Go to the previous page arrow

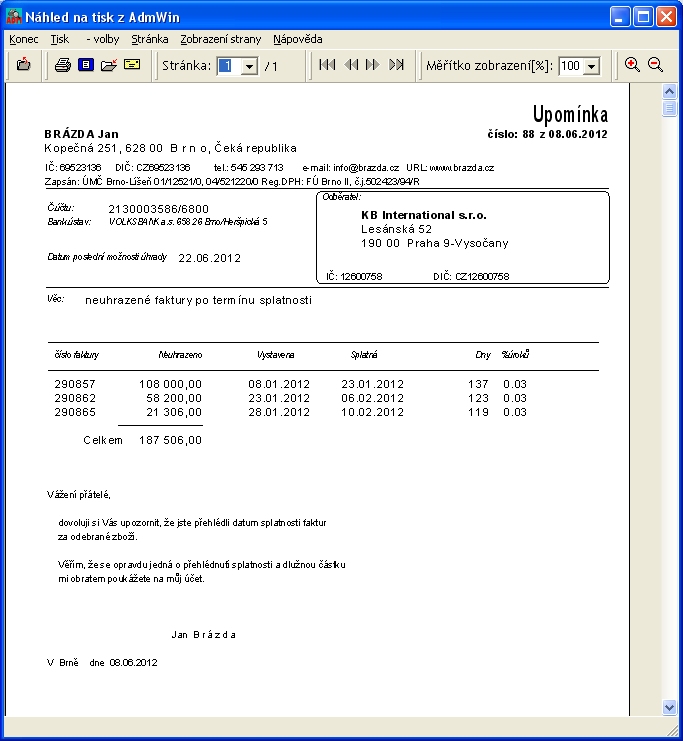click(351, 64)
